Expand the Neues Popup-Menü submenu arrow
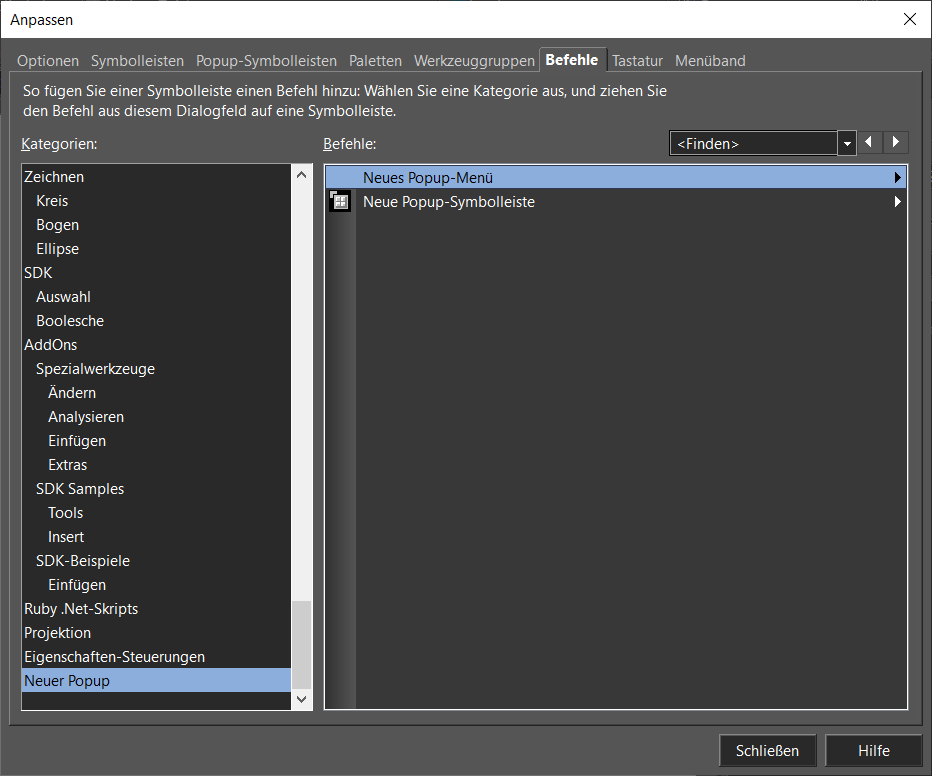This screenshot has height=776, width=932. (x=898, y=178)
